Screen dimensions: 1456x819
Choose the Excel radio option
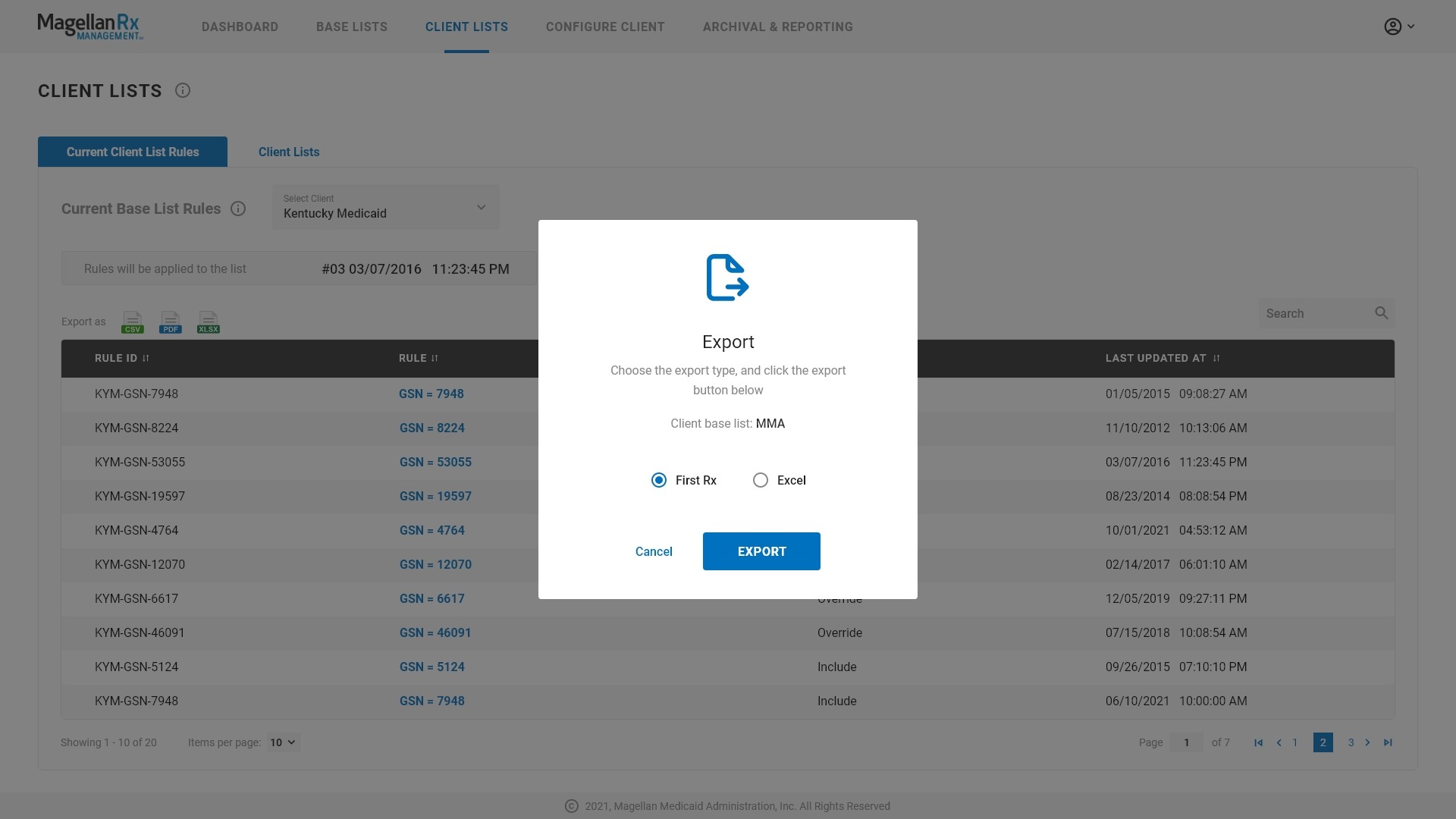coord(760,481)
